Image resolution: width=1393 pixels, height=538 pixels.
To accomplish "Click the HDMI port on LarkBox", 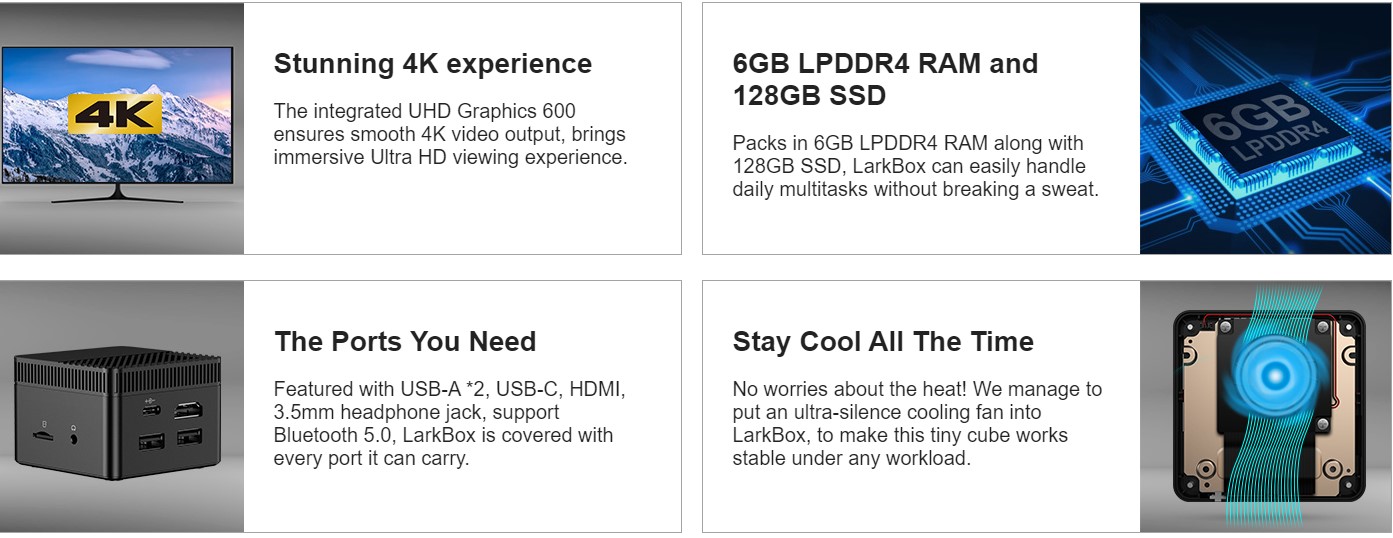I will point(188,410).
